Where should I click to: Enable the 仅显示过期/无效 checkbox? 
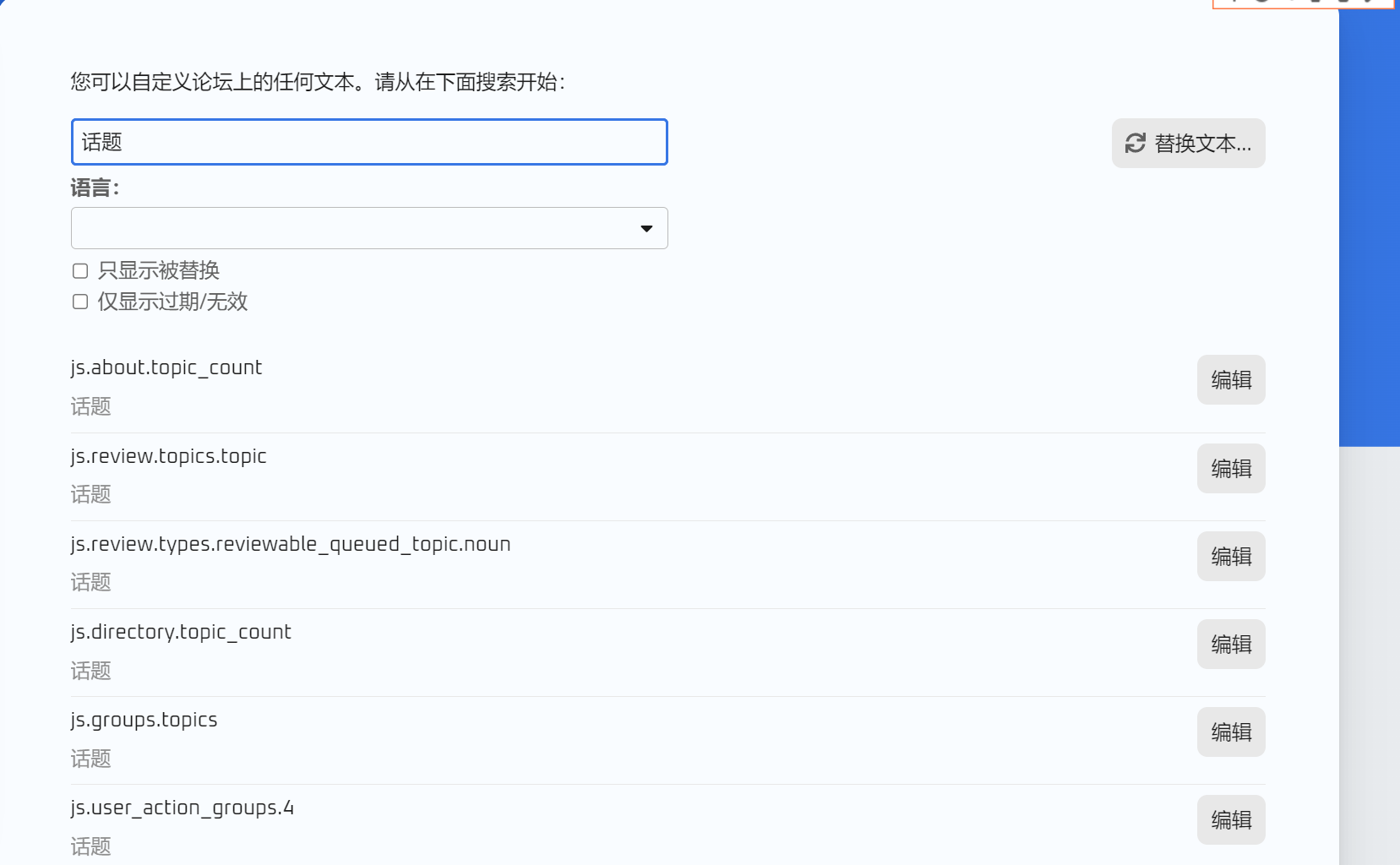pos(80,302)
